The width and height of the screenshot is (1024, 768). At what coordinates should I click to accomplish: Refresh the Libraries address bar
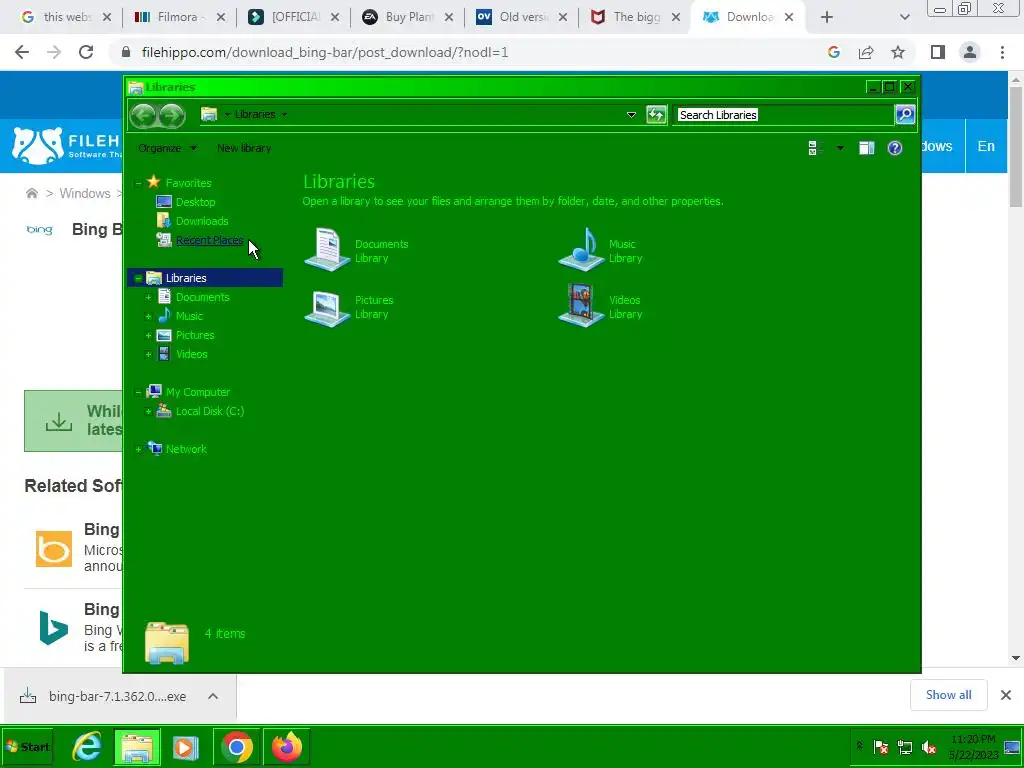tap(656, 115)
